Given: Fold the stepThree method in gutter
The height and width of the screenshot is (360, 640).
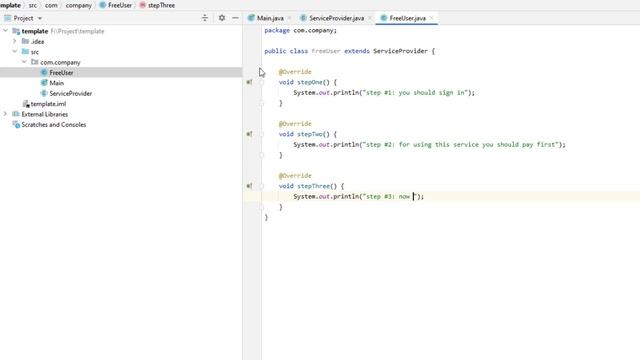Looking at the screenshot, I should pos(261,186).
